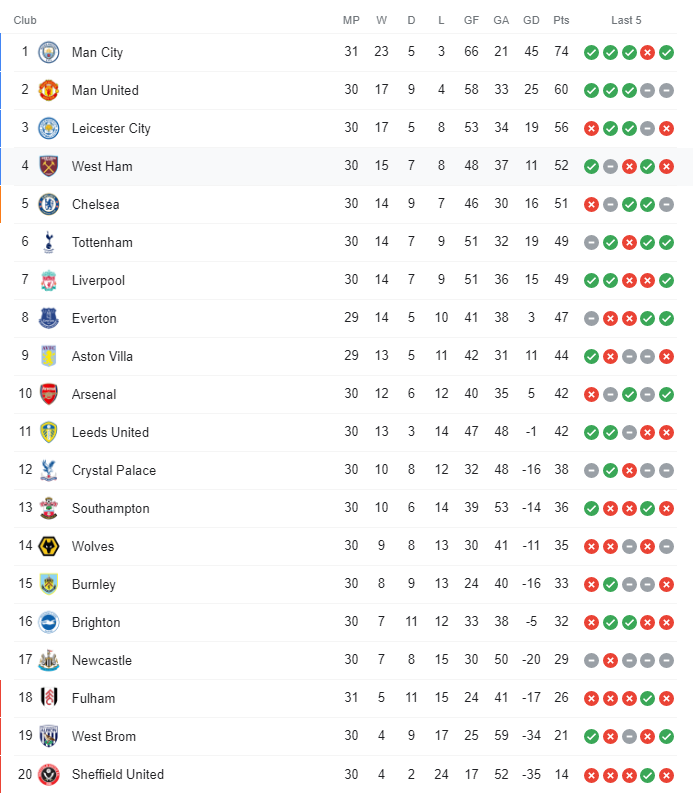Click the Man United club crest

click(x=49, y=90)
